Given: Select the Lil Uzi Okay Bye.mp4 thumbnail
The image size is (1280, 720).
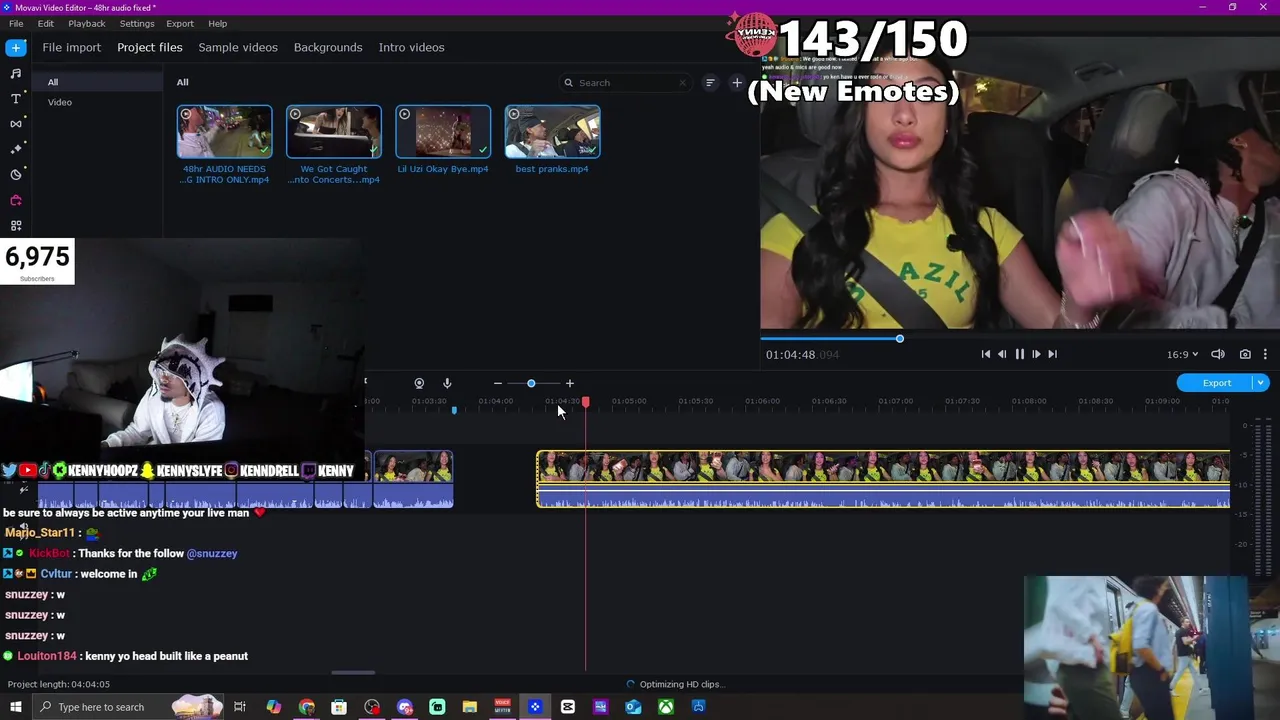Looking at the screenshot, I should click(x=443, y=132).
